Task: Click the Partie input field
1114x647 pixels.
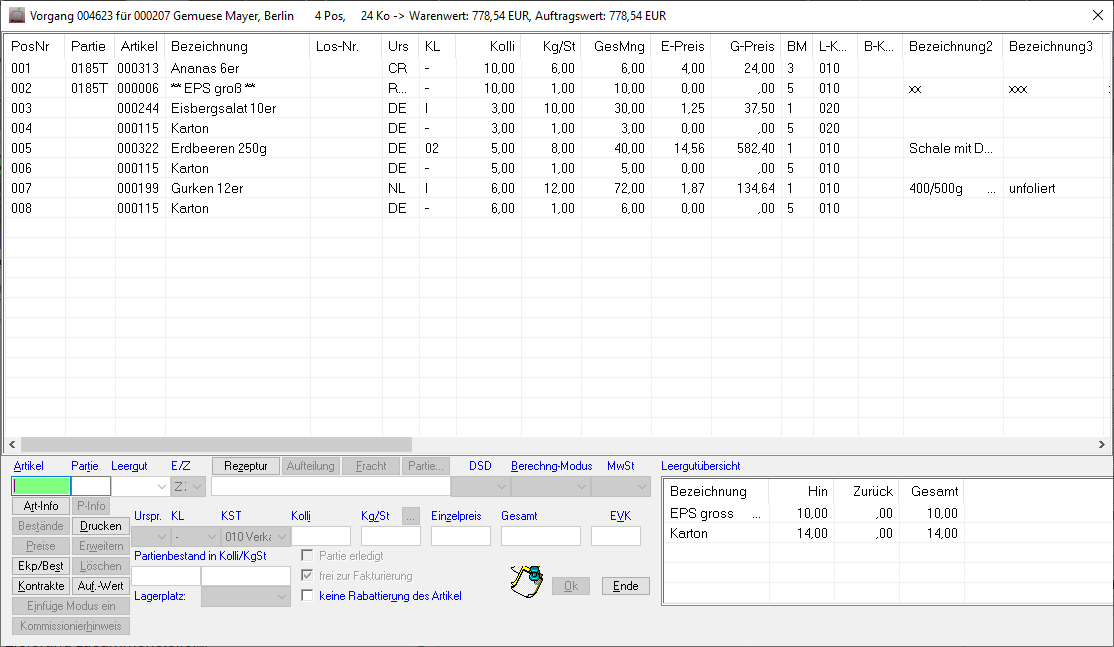Action: click(92, 486)
